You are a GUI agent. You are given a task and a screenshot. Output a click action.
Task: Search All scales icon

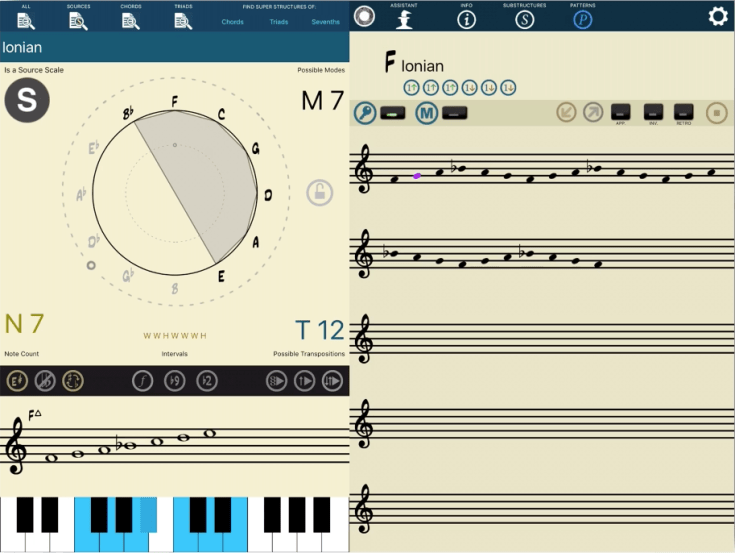click(26, 19)
